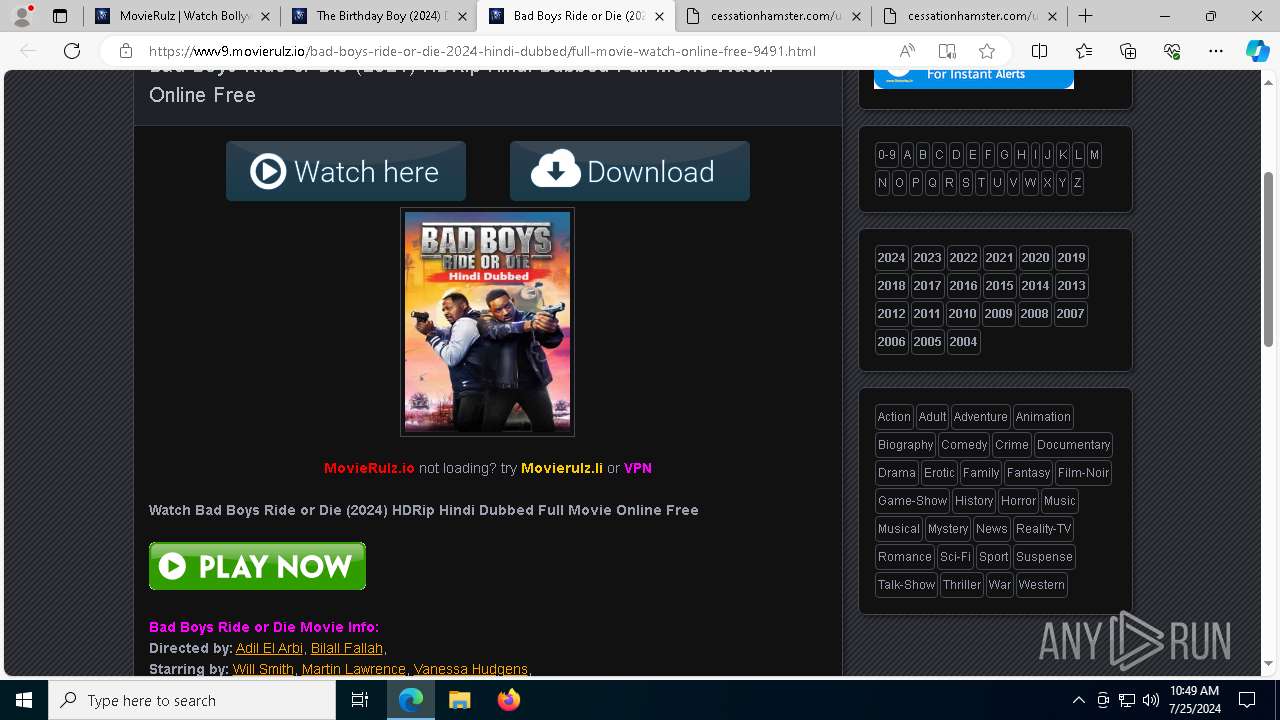Open the Collections icon
Viewport: 1280px width, 720px height.
(x=1128, y=51)
